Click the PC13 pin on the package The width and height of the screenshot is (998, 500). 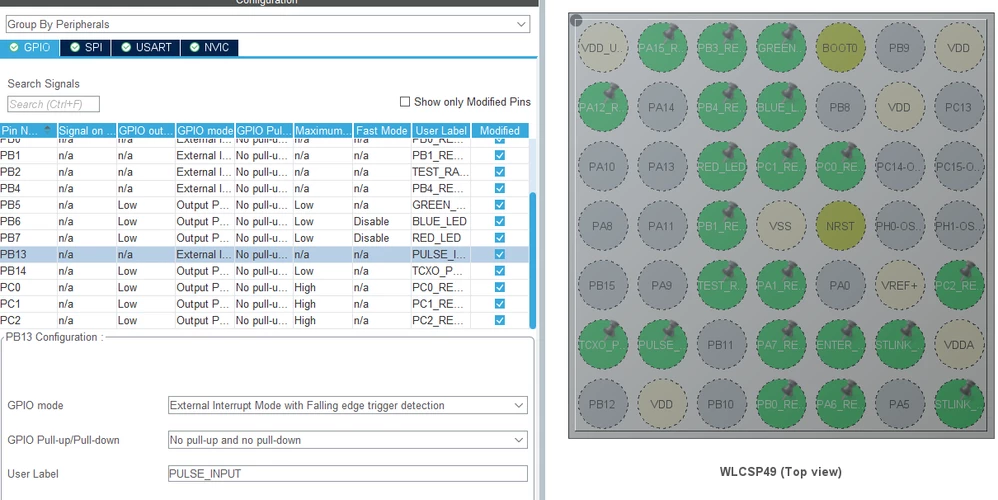(x=958, y=108)
